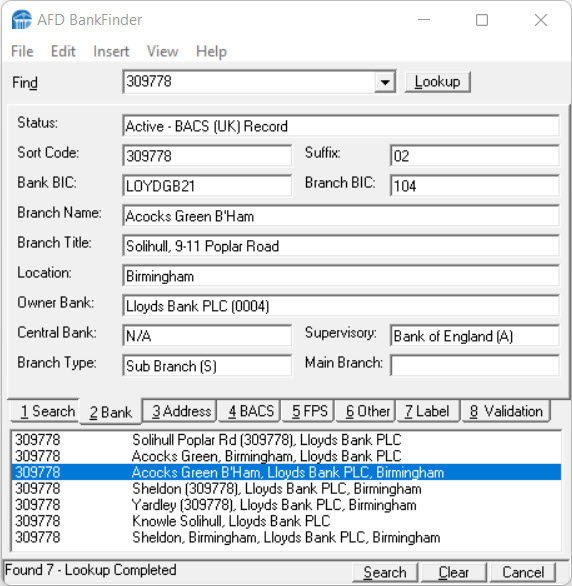
Task: Click the Branch BIC field 104
Action: click(474, 186)
